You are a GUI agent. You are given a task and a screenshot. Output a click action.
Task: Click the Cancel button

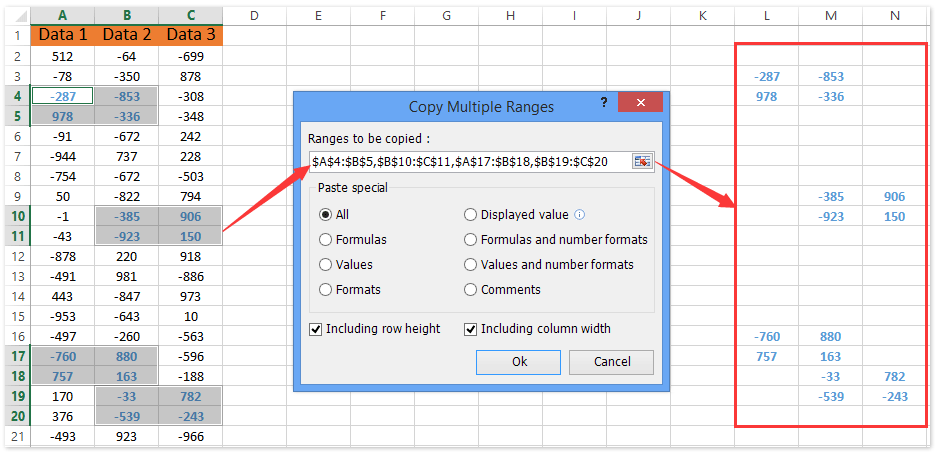(x=611, y=362)
